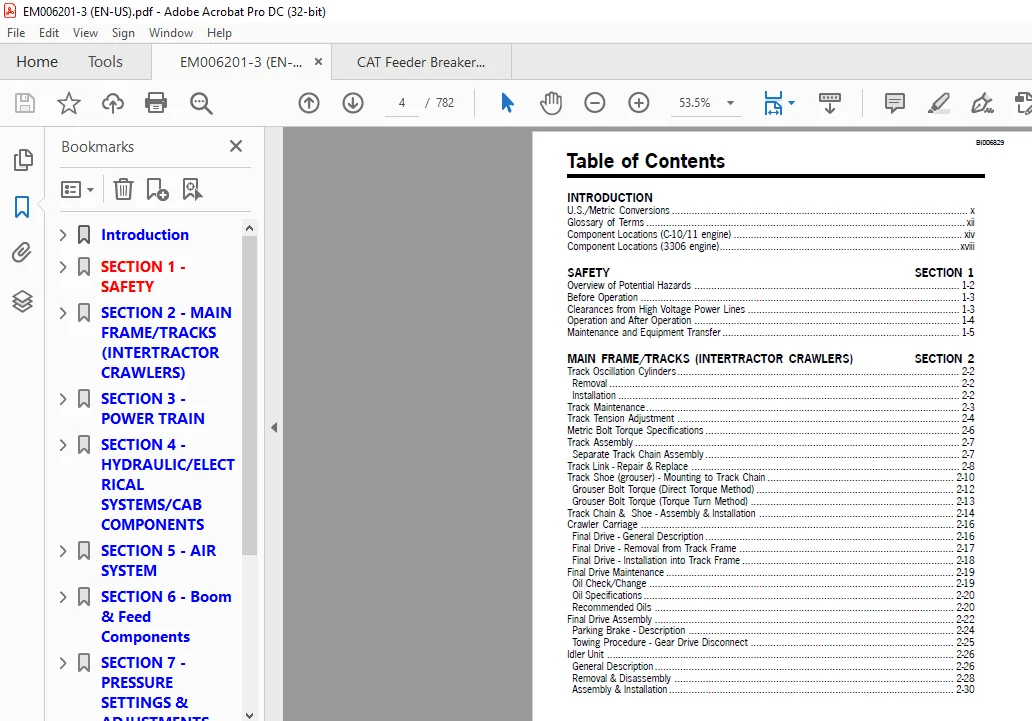Click the Sign document pen icon
This screenshot has height=721, width=1032.
pos(982,103)
